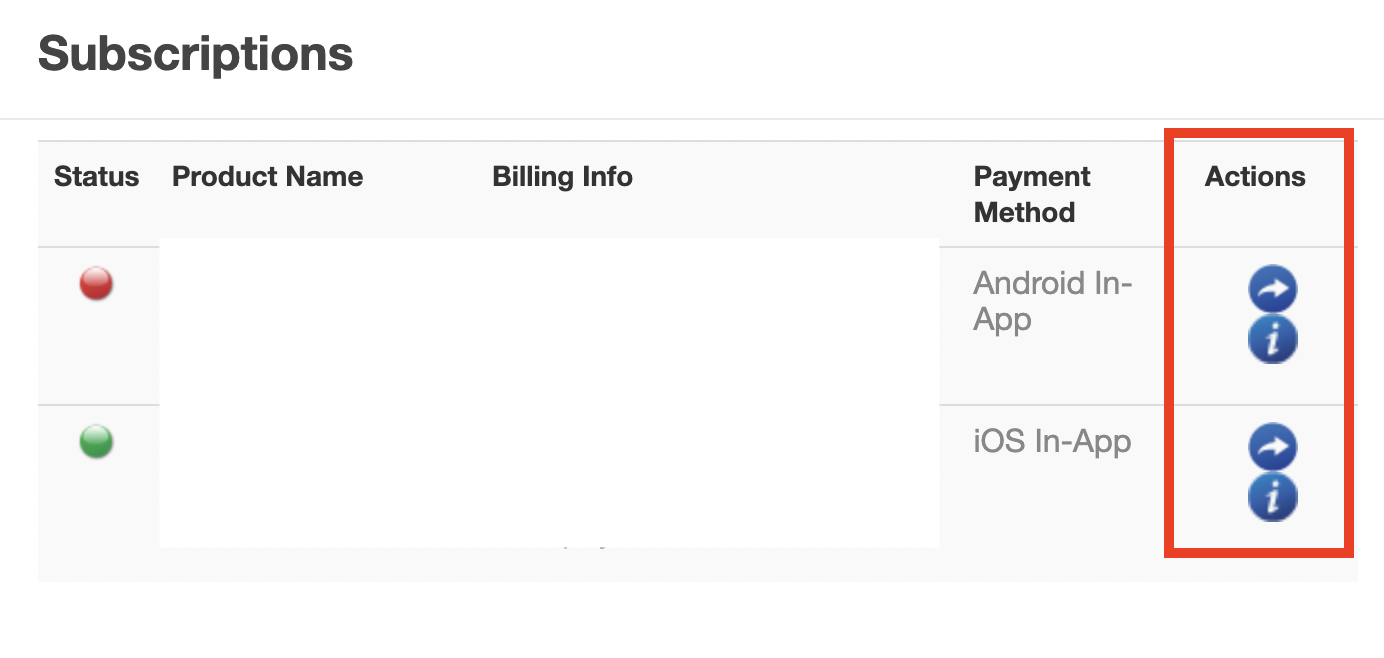This screenshot has width=1384, height=658.
Task: Click the Actions column header
Action: tap(1254, 177)
